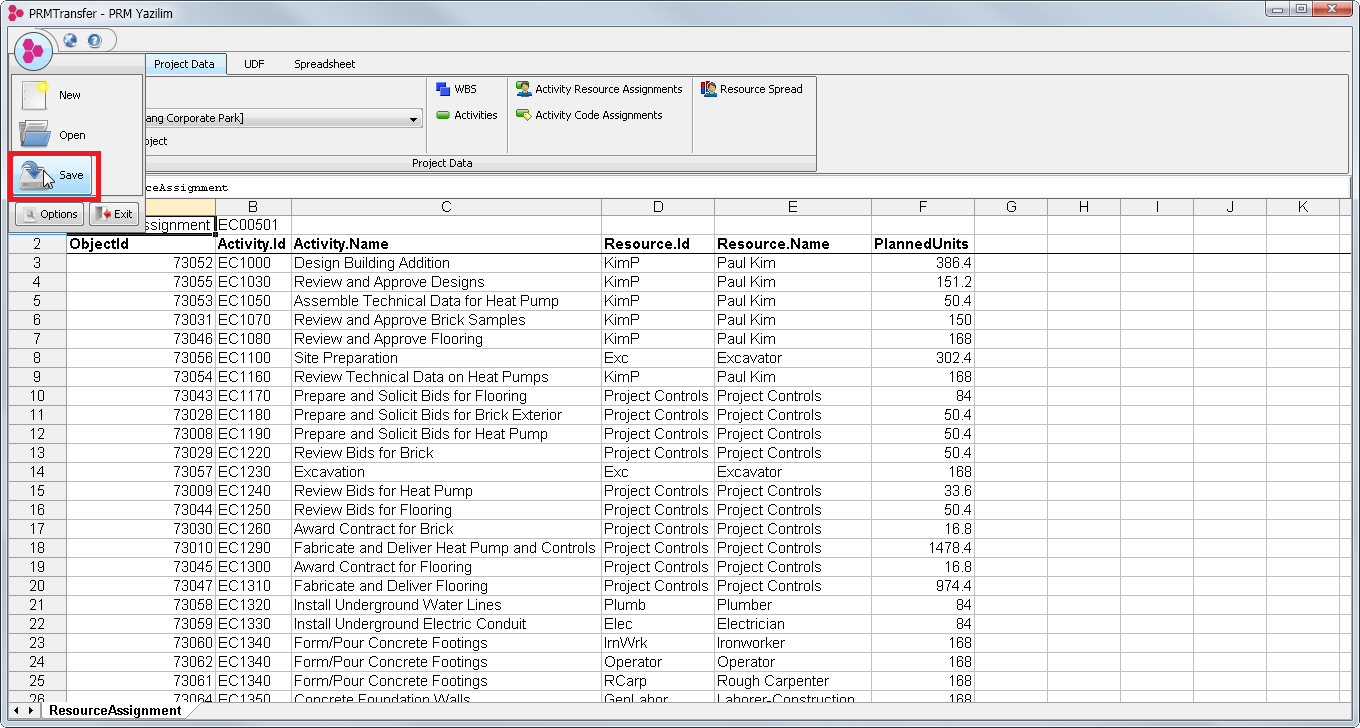The height and width of the screenshot is (728, 1360).
Task: Open Activity Resource Assignments
Action: point(599,89)
